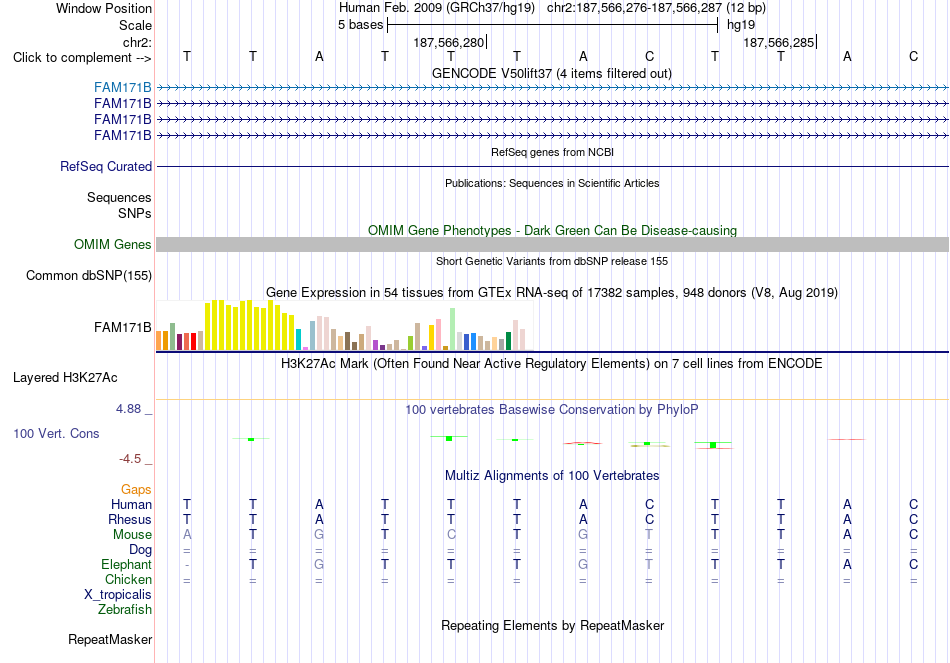Click the 187,566,285 coordinate tick label

pos(779,42)
